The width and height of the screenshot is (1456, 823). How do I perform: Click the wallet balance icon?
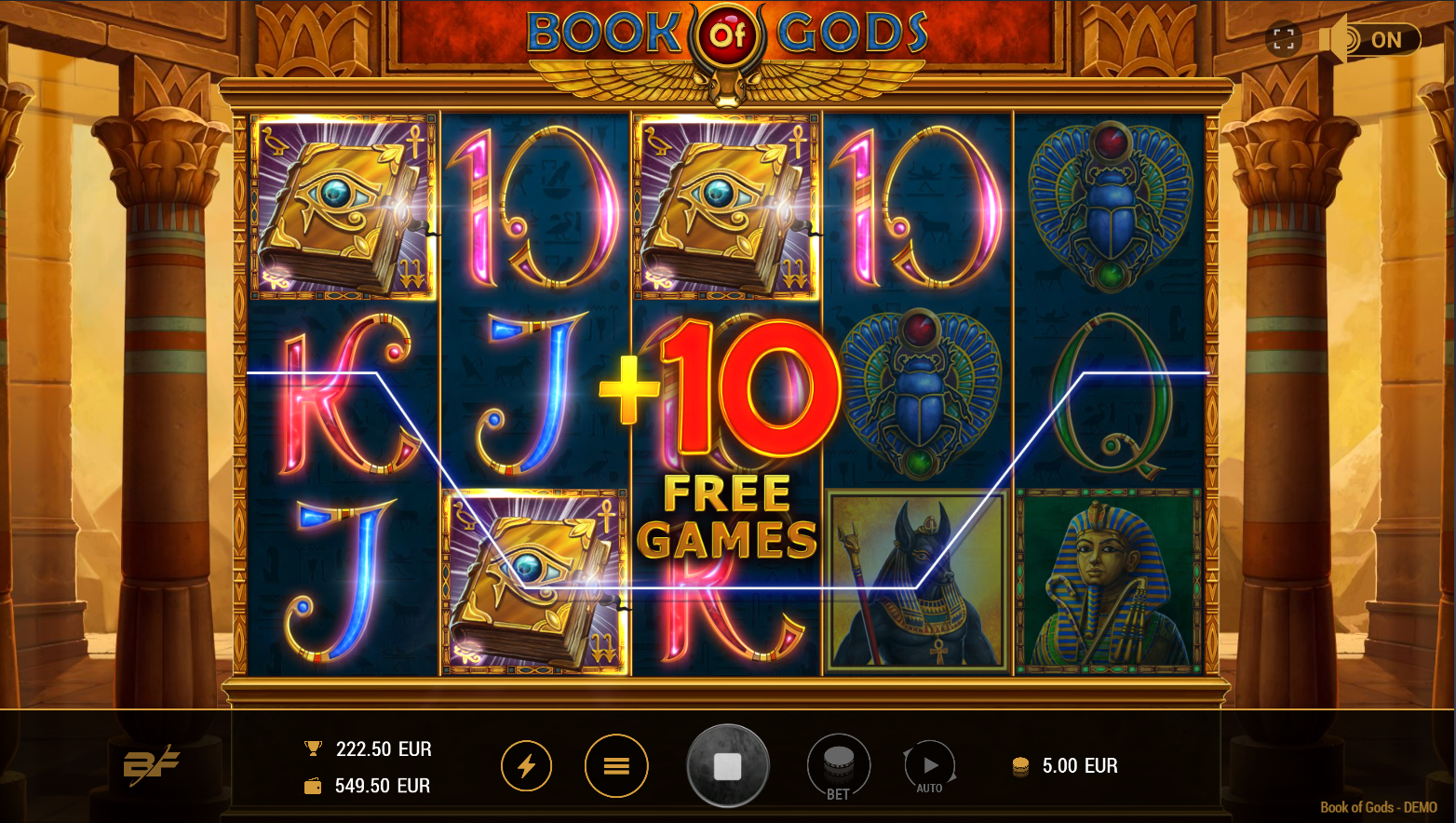click(313, 787)
